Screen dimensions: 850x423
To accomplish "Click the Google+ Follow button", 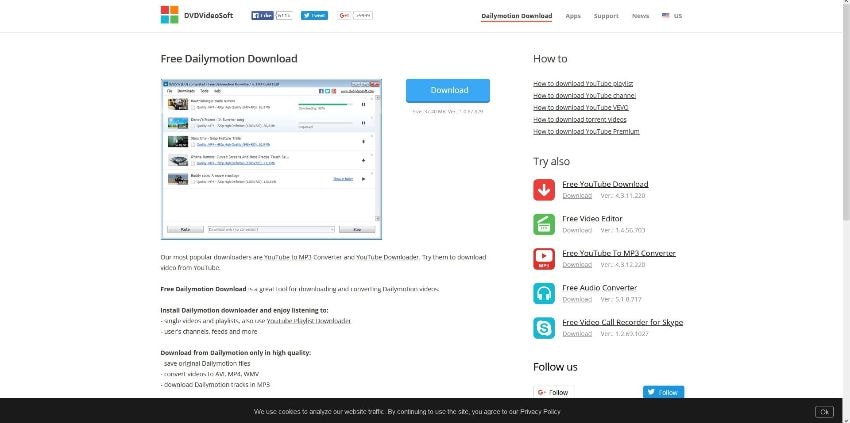I will tap(553, 392).
